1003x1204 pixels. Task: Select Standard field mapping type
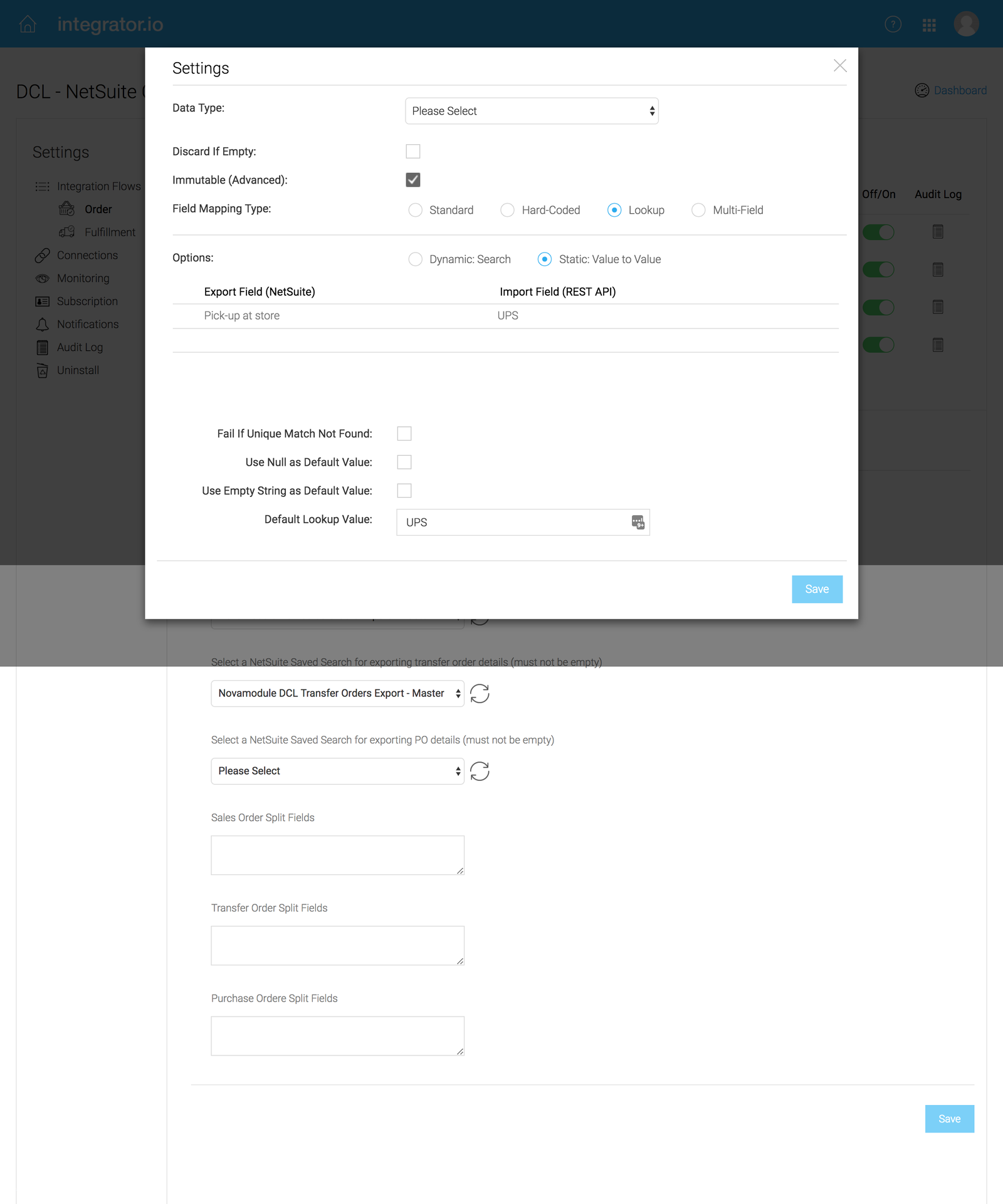415,210
